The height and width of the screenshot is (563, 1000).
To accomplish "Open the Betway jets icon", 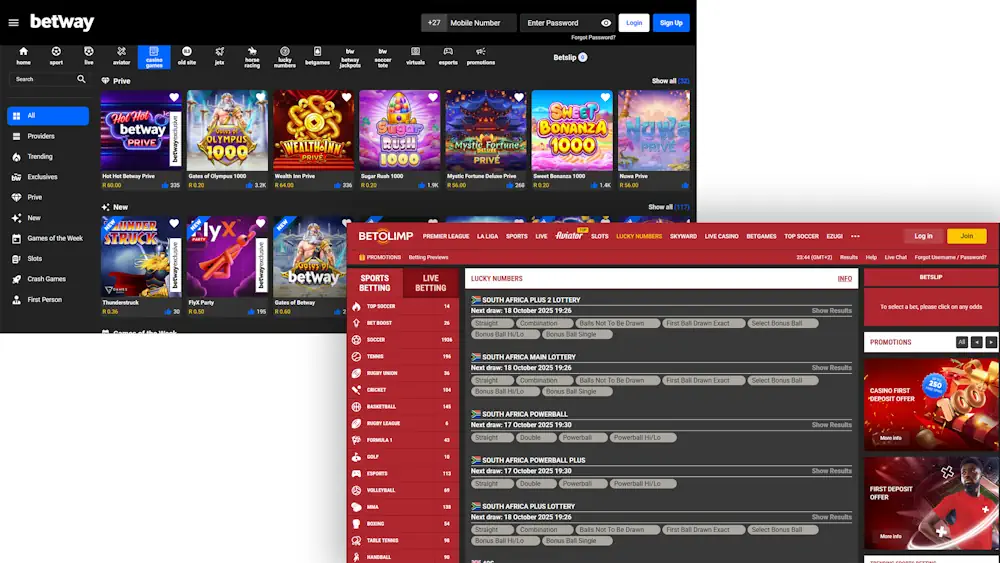I will coord(219,56).
